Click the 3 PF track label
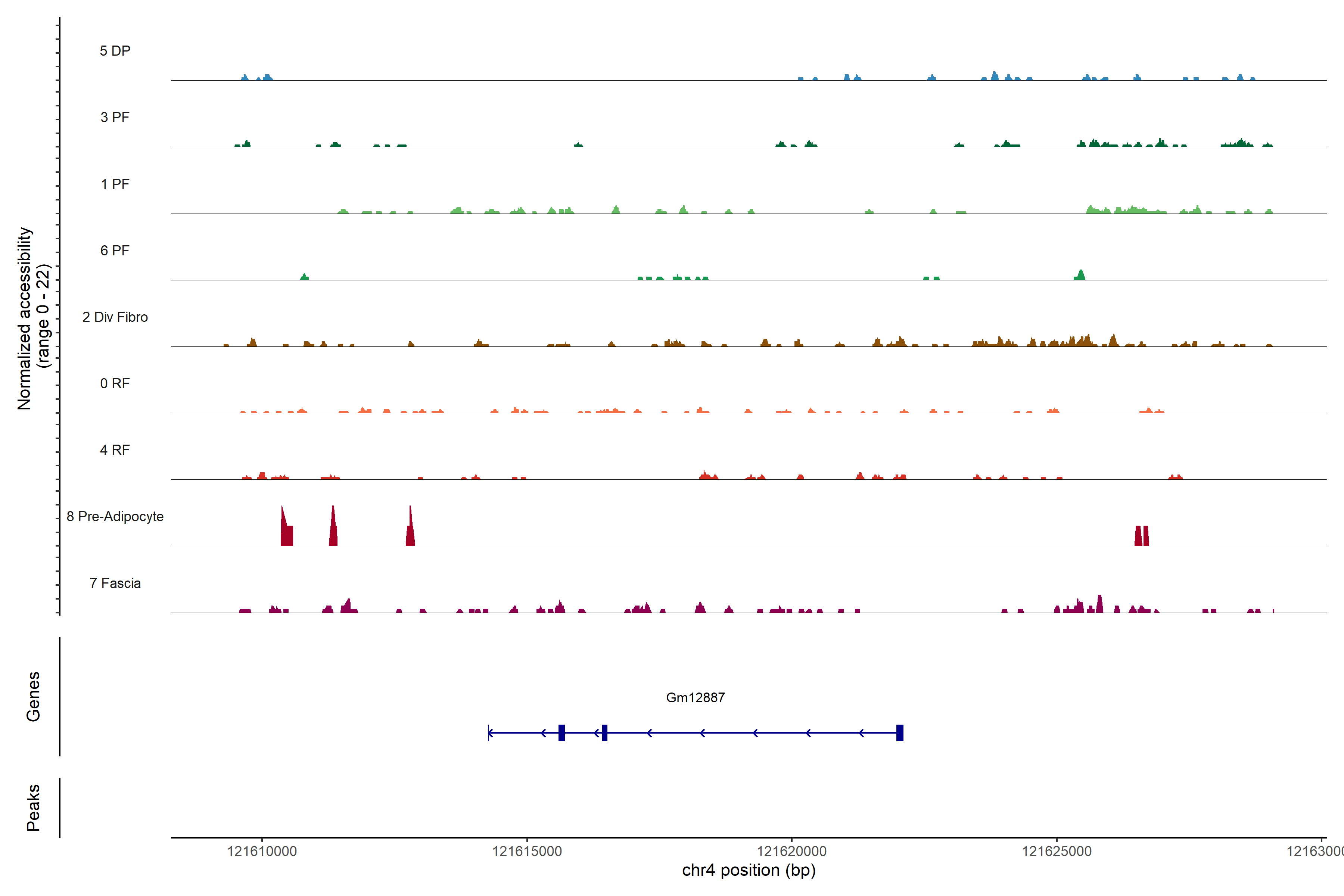 115,117
